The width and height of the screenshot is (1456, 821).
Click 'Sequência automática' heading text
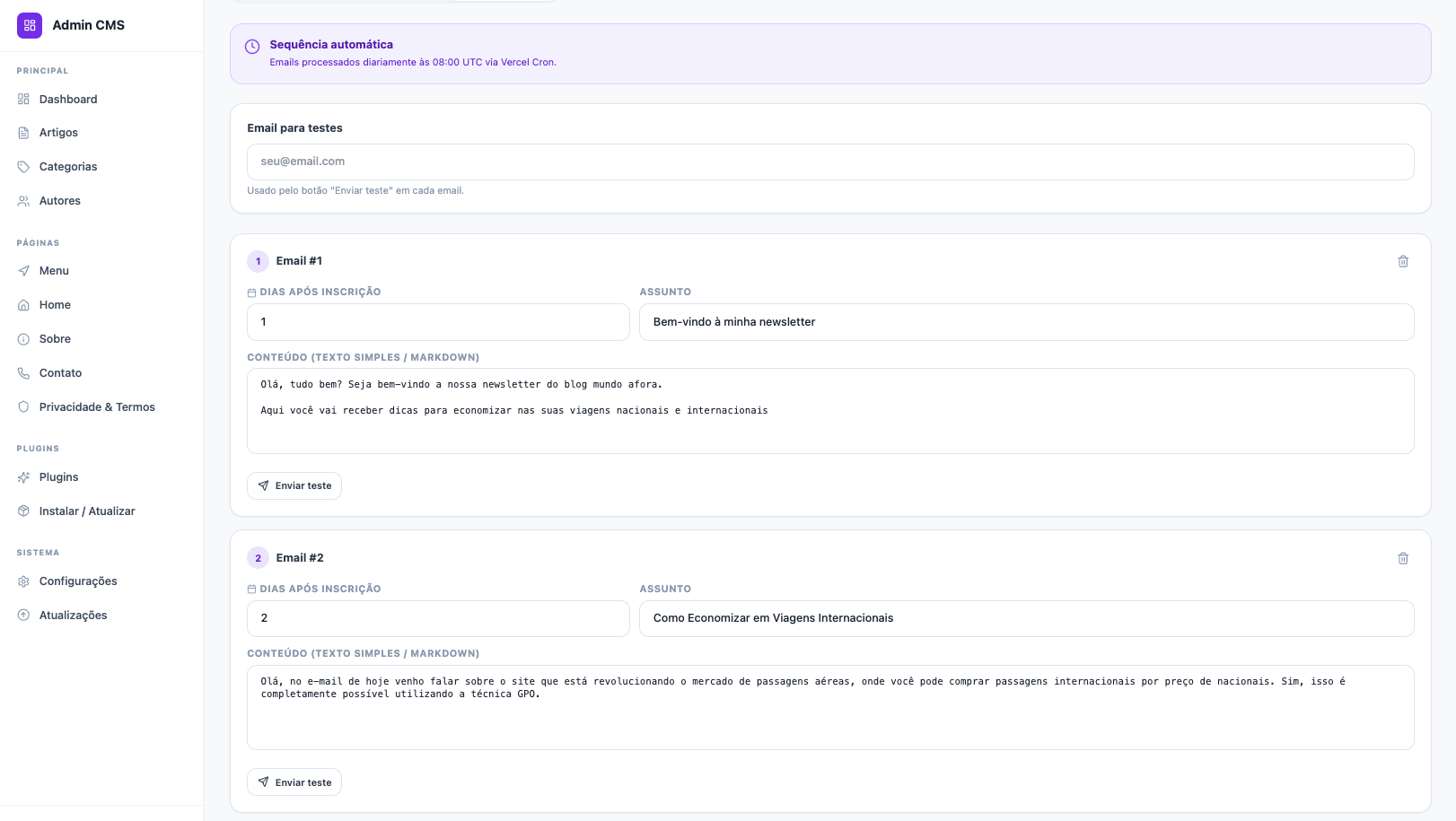tap(331, 45)
